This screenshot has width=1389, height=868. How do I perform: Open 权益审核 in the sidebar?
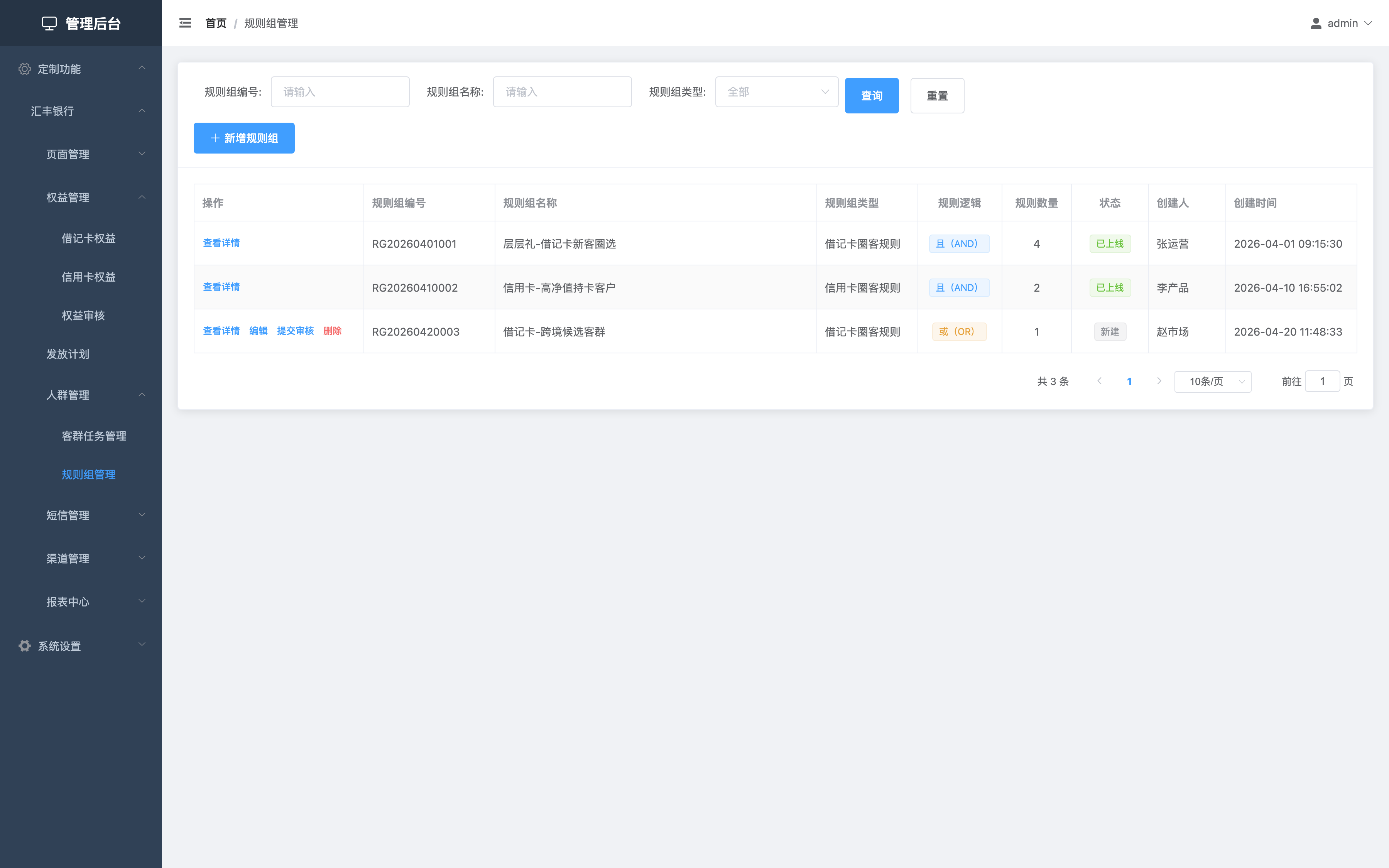pyautogui.click(x=83, y=315)
